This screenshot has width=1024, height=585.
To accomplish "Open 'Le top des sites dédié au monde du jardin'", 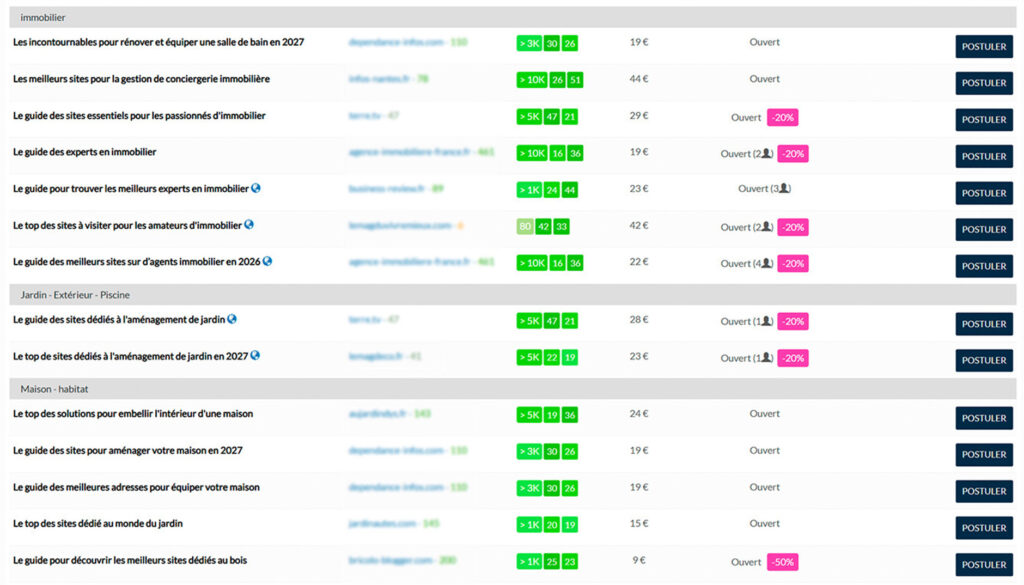I will pos(98,524).
